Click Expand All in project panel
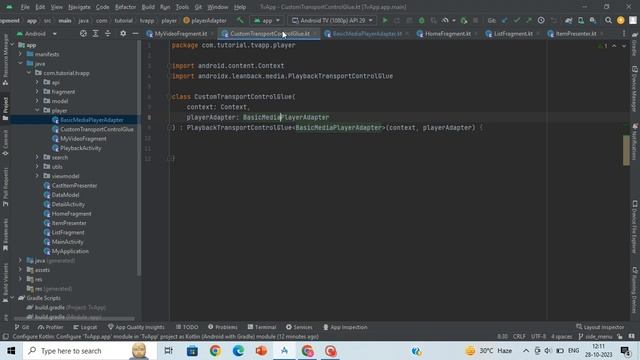 coord(96,33)
